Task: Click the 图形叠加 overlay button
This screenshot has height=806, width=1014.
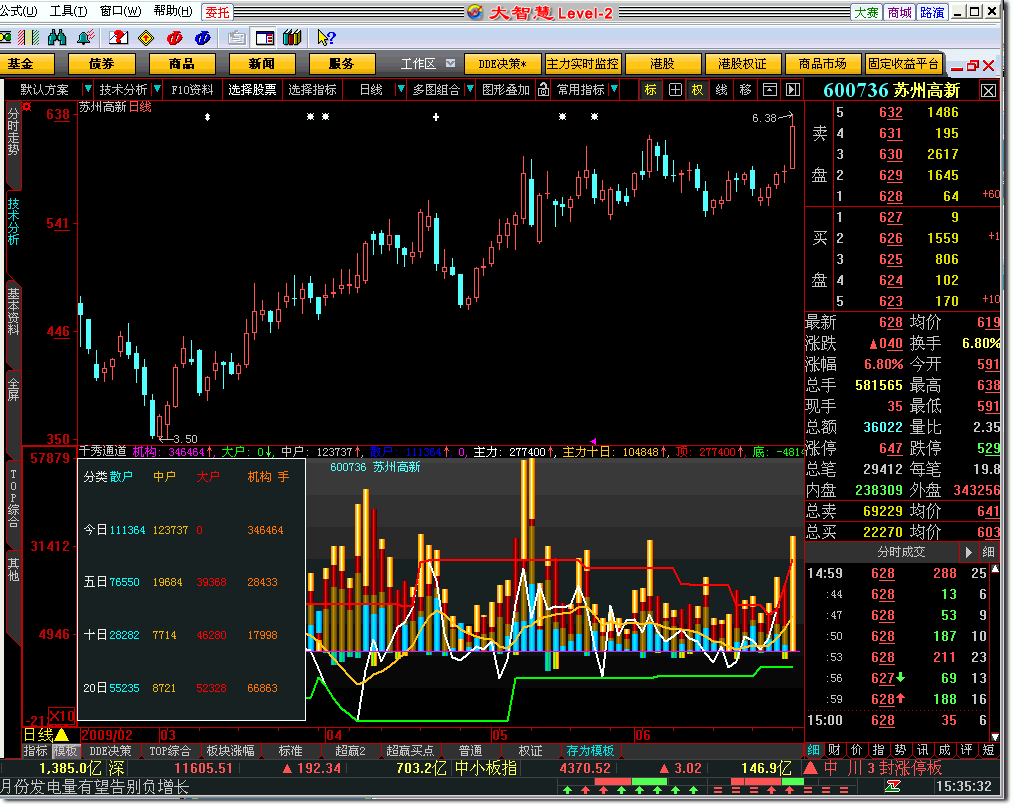Action: point(506,90)
